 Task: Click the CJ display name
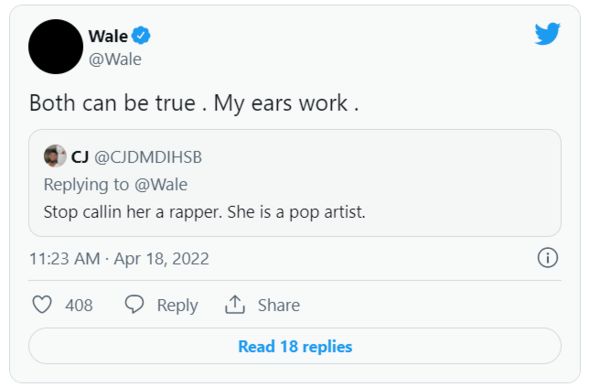[x=80, y=157]
